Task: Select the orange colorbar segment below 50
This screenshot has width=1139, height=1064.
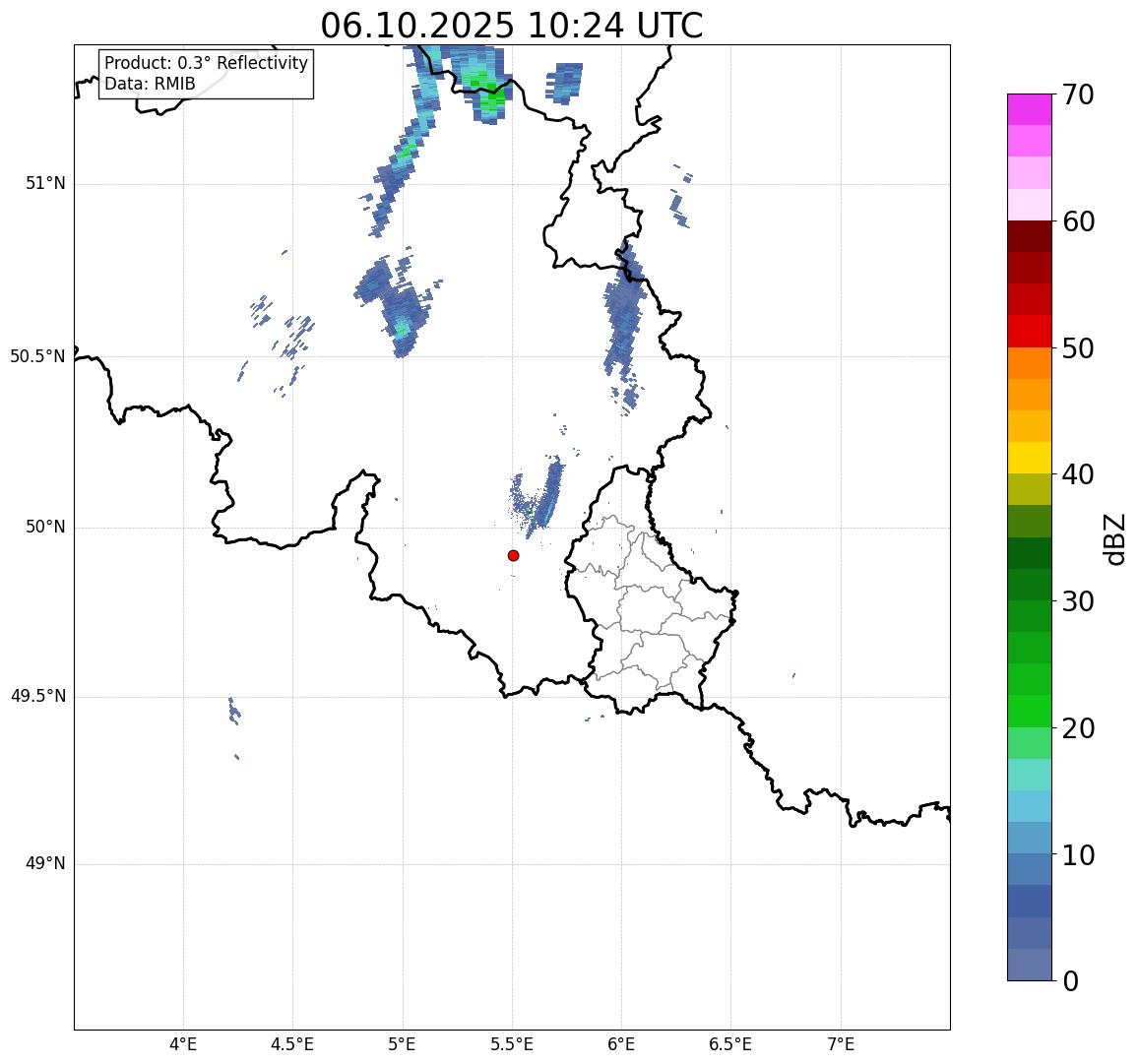Action: pyautogui.click(x=1030, y=363)
